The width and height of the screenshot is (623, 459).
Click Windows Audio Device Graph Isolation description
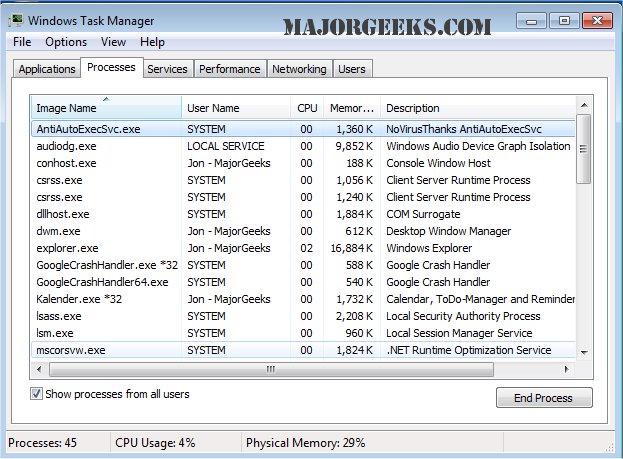pos(478,146)
